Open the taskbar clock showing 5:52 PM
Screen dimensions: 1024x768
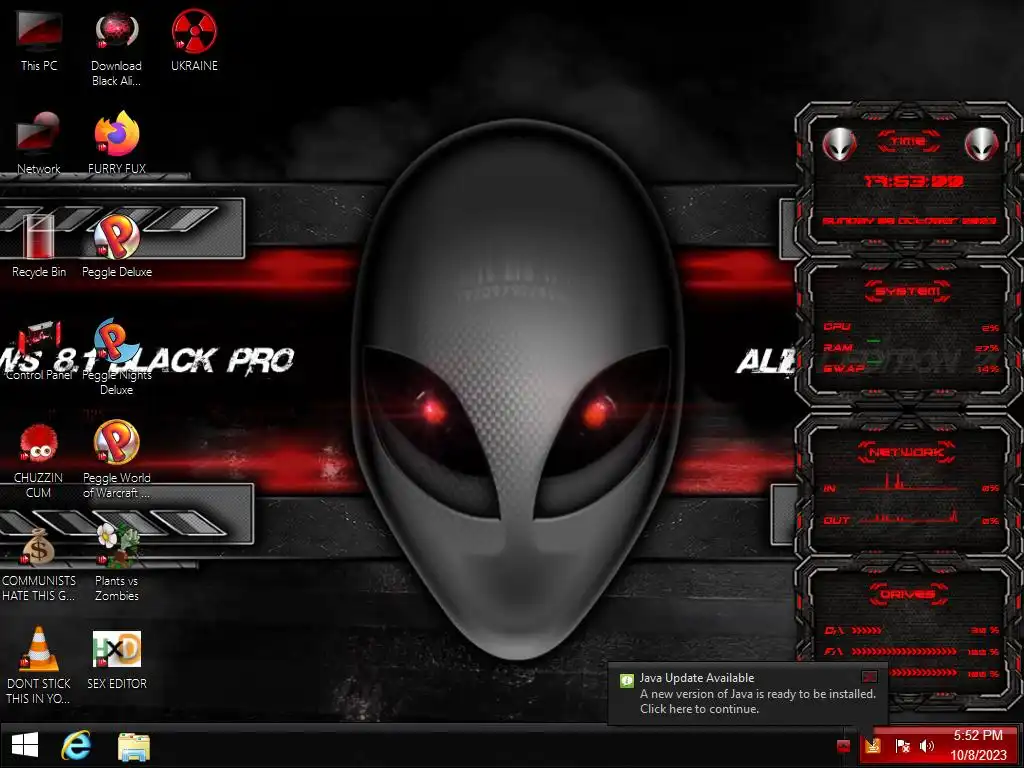[978, 735]
